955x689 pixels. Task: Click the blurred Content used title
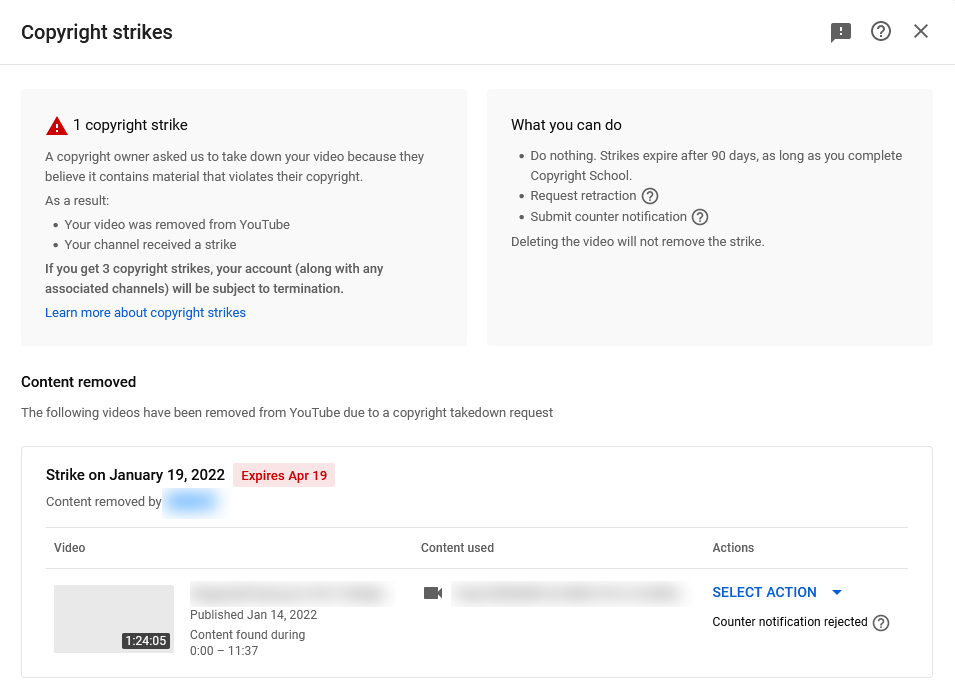tap(571, 593)
